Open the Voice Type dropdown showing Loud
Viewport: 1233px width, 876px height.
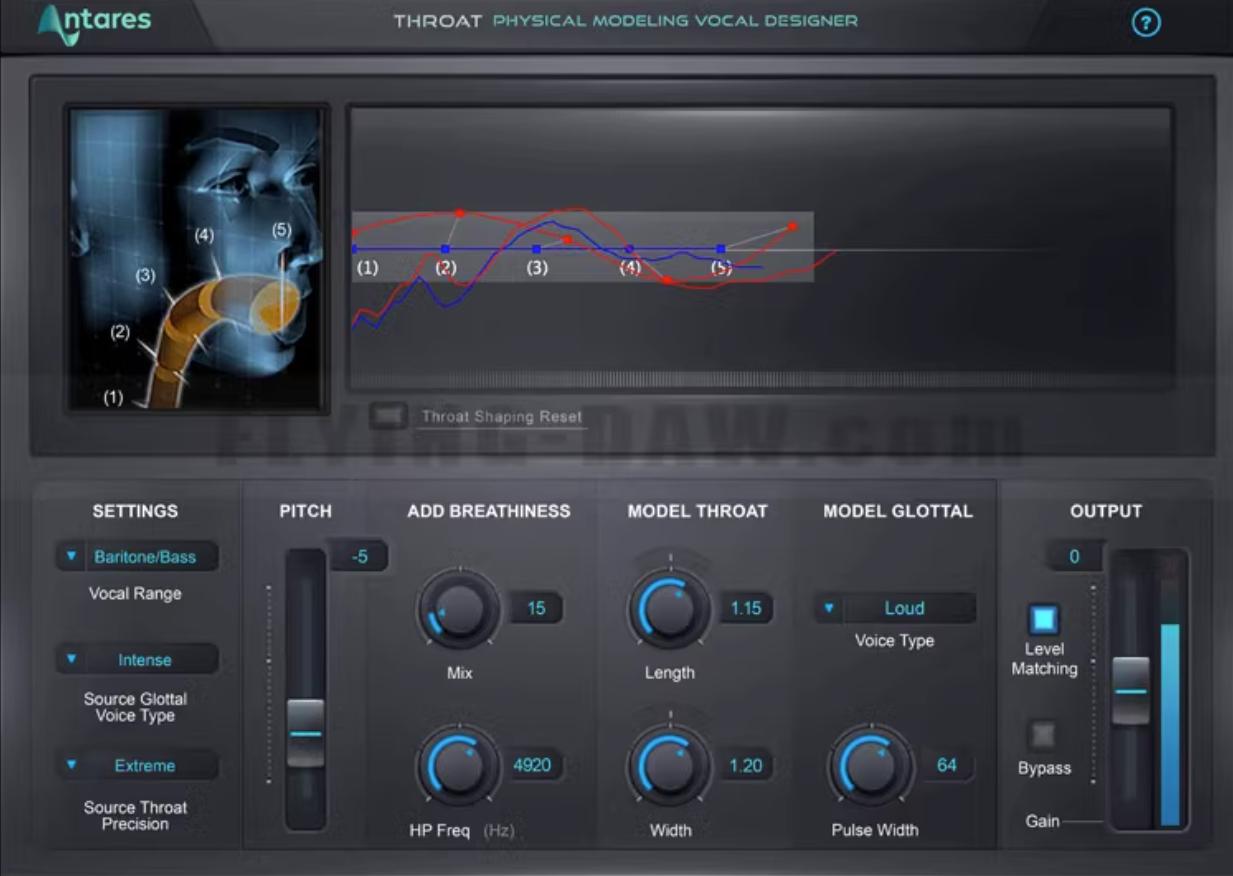tap(894, 607)
